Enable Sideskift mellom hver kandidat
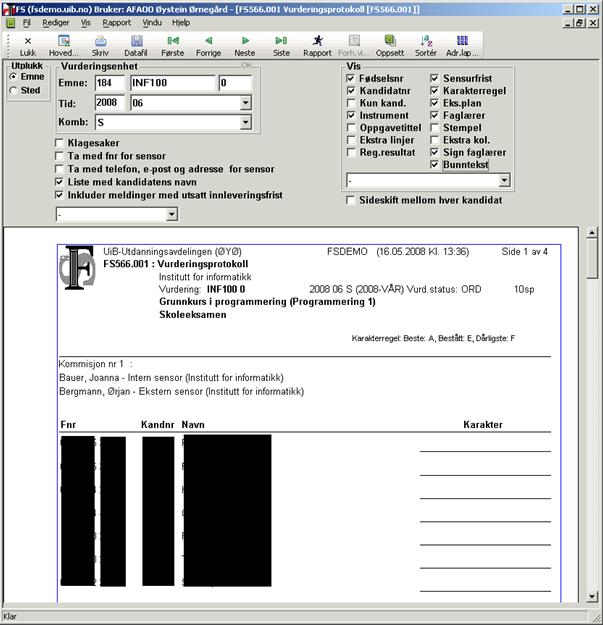 coord(351,200)
